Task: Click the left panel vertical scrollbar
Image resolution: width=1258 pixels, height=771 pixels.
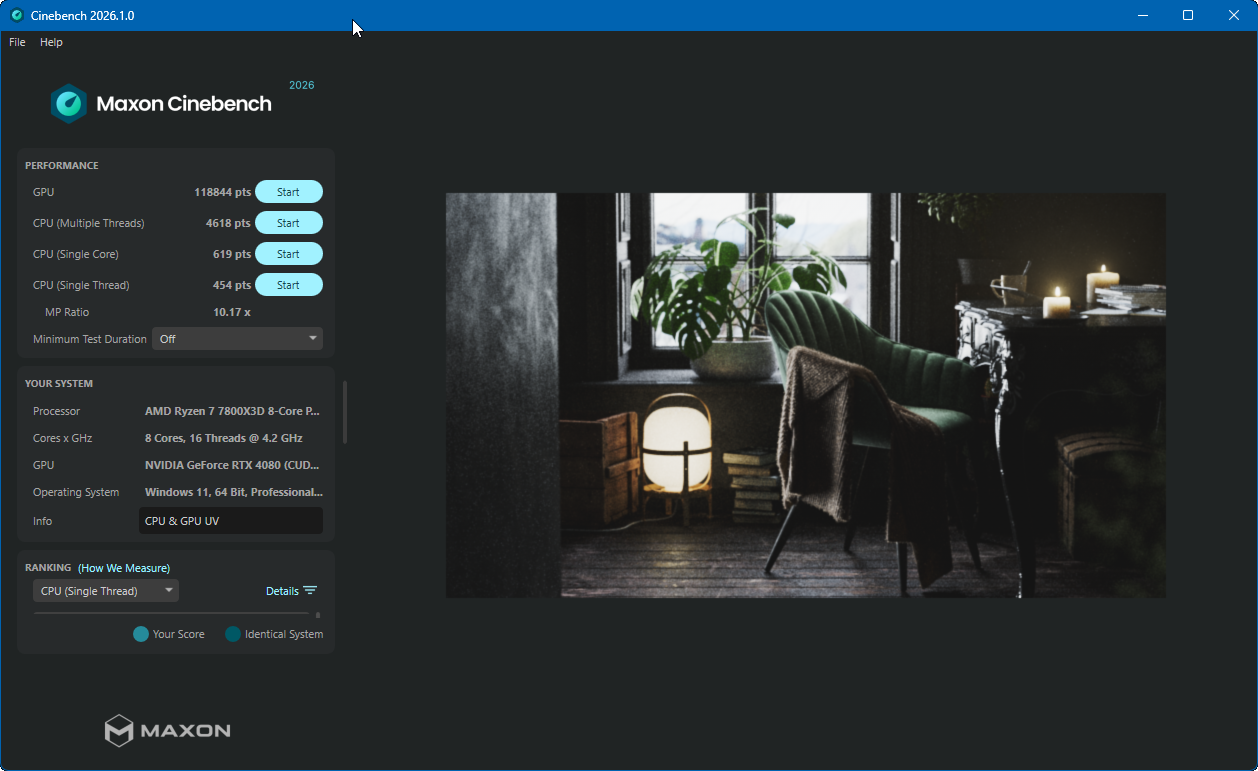Action: tap(345, 412)
